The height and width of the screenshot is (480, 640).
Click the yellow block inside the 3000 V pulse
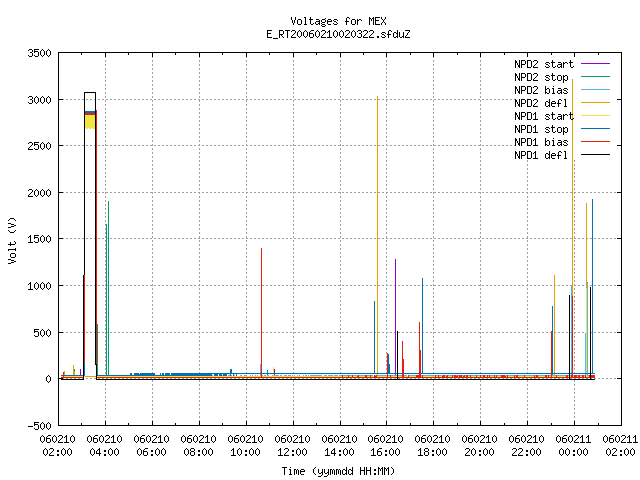[90, 122]
